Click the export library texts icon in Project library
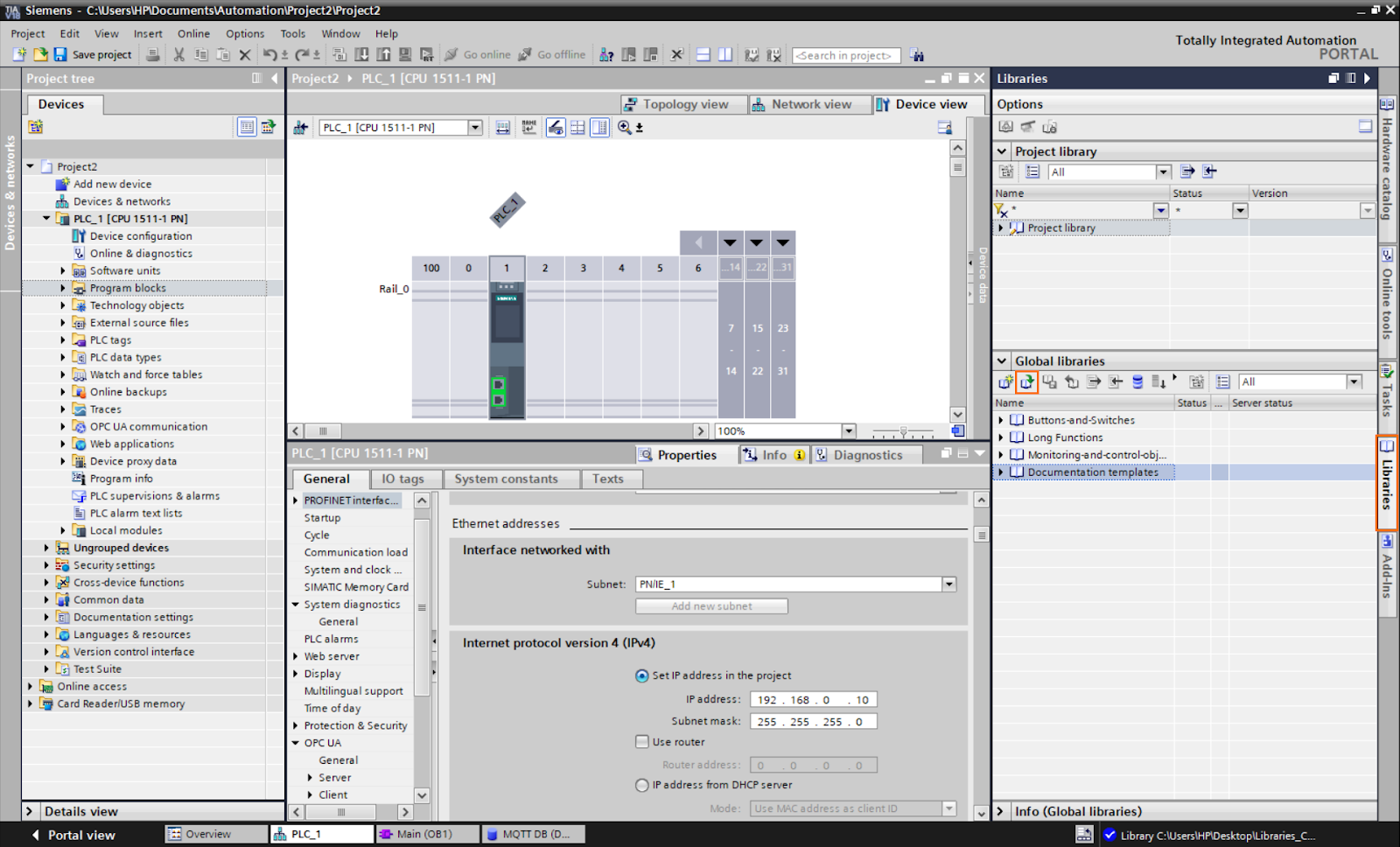1400x847 pixels. pos(1187,171)
